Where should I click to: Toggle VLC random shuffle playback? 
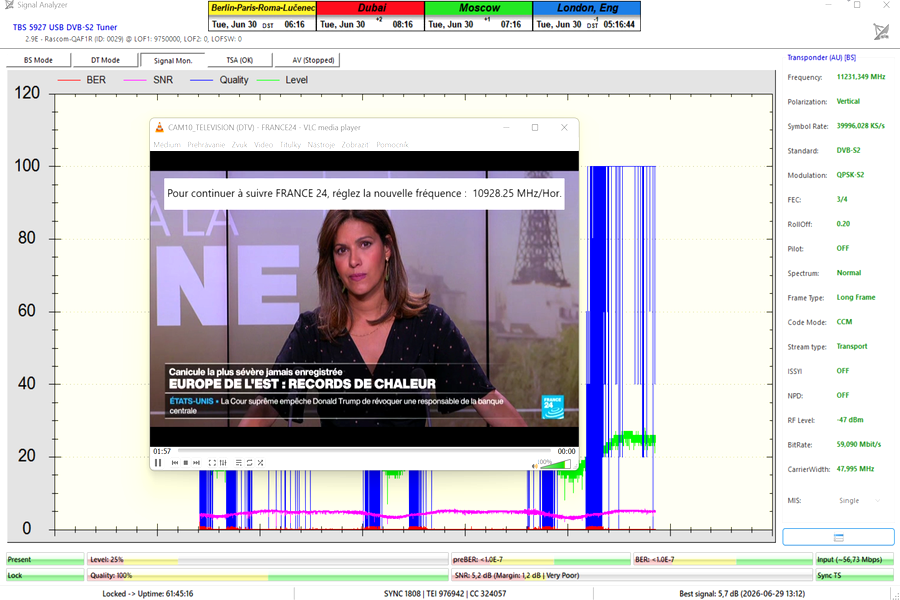[x=261, y=463]
